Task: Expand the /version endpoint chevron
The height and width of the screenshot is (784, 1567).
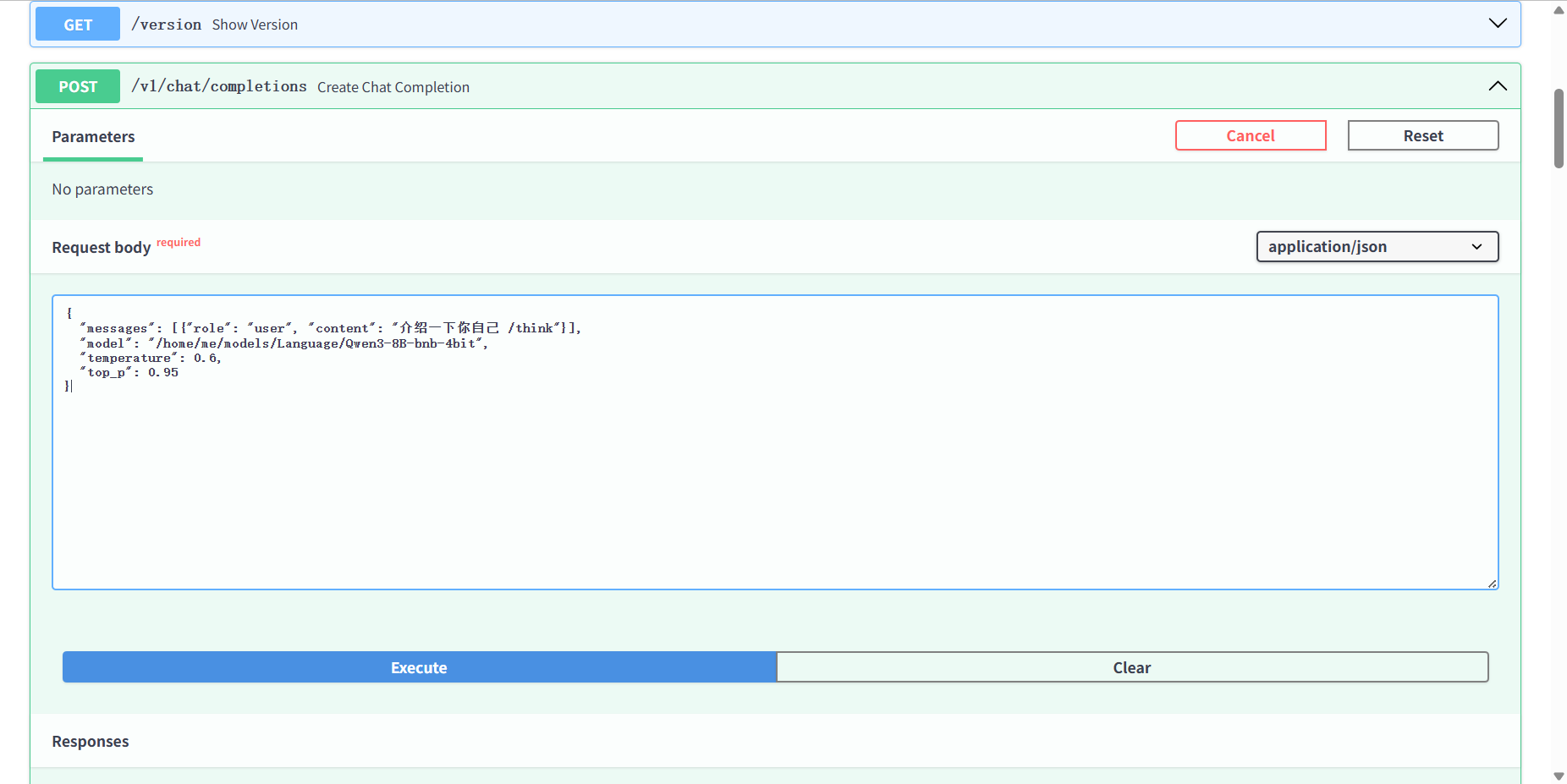Action: 1498,24
